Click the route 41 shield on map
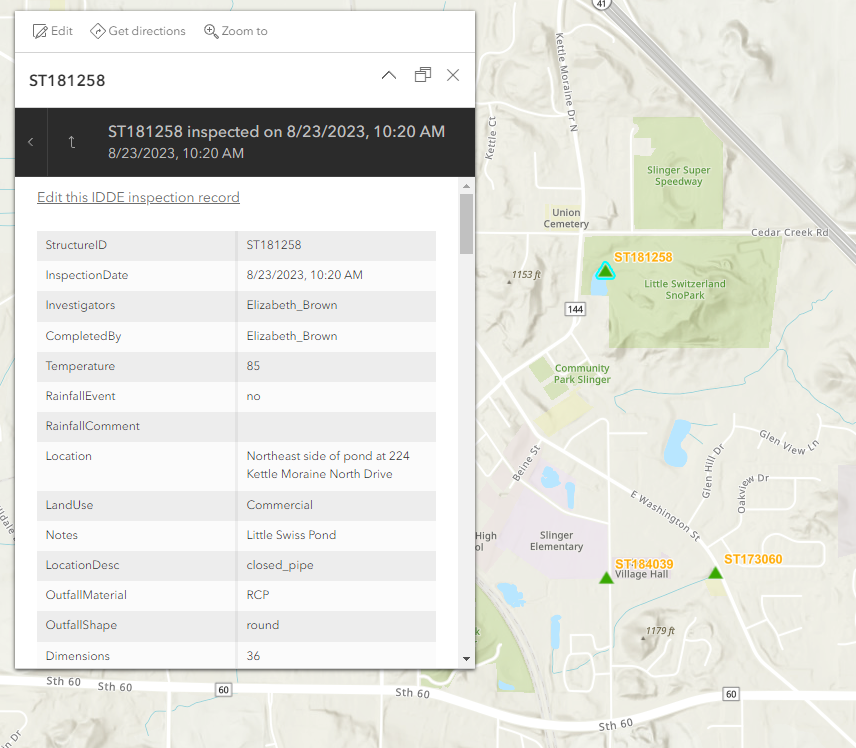The width and height of the screenshot is (856, 748). tap(601, 3)
